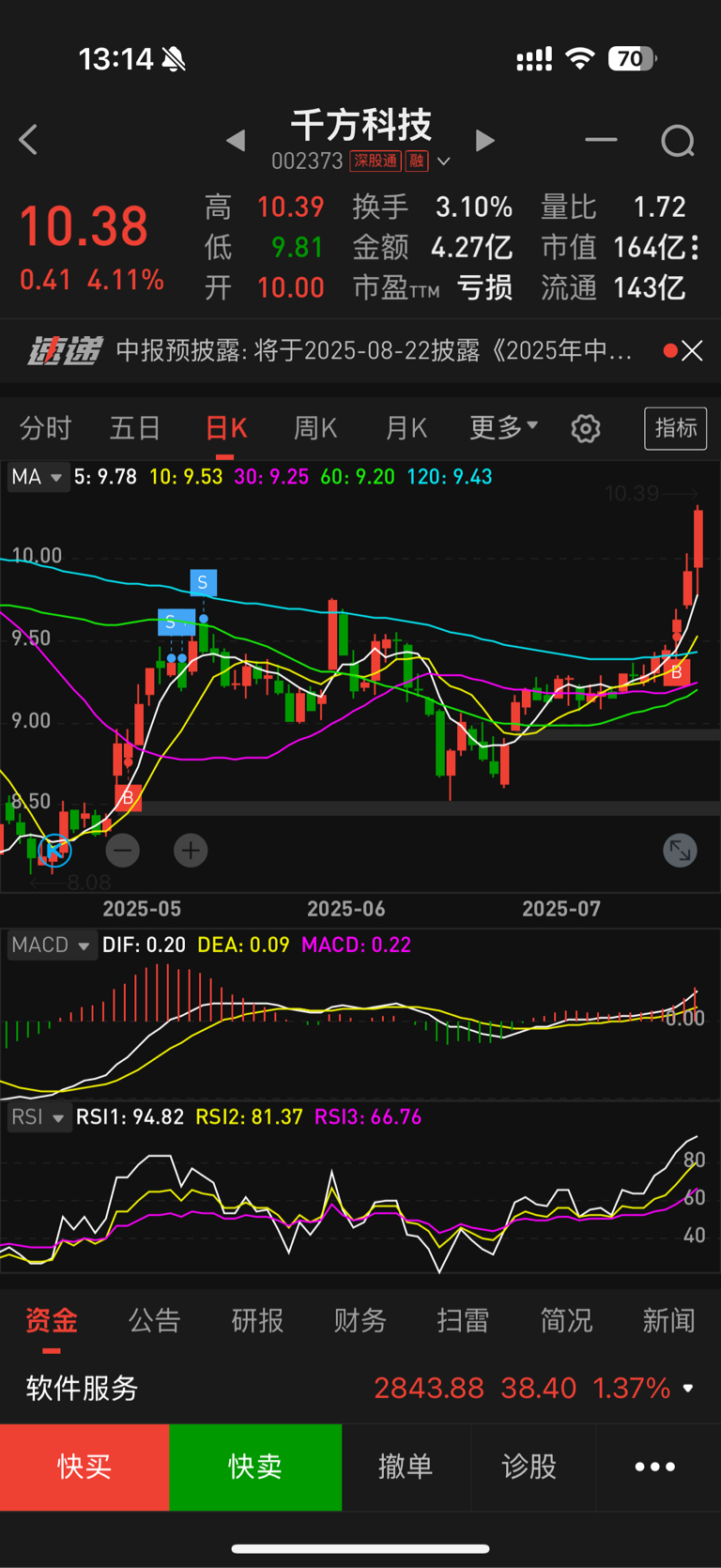721x1568 pixels.
Task: Open more actions three-dot button
Action: tap(655, 1467)
